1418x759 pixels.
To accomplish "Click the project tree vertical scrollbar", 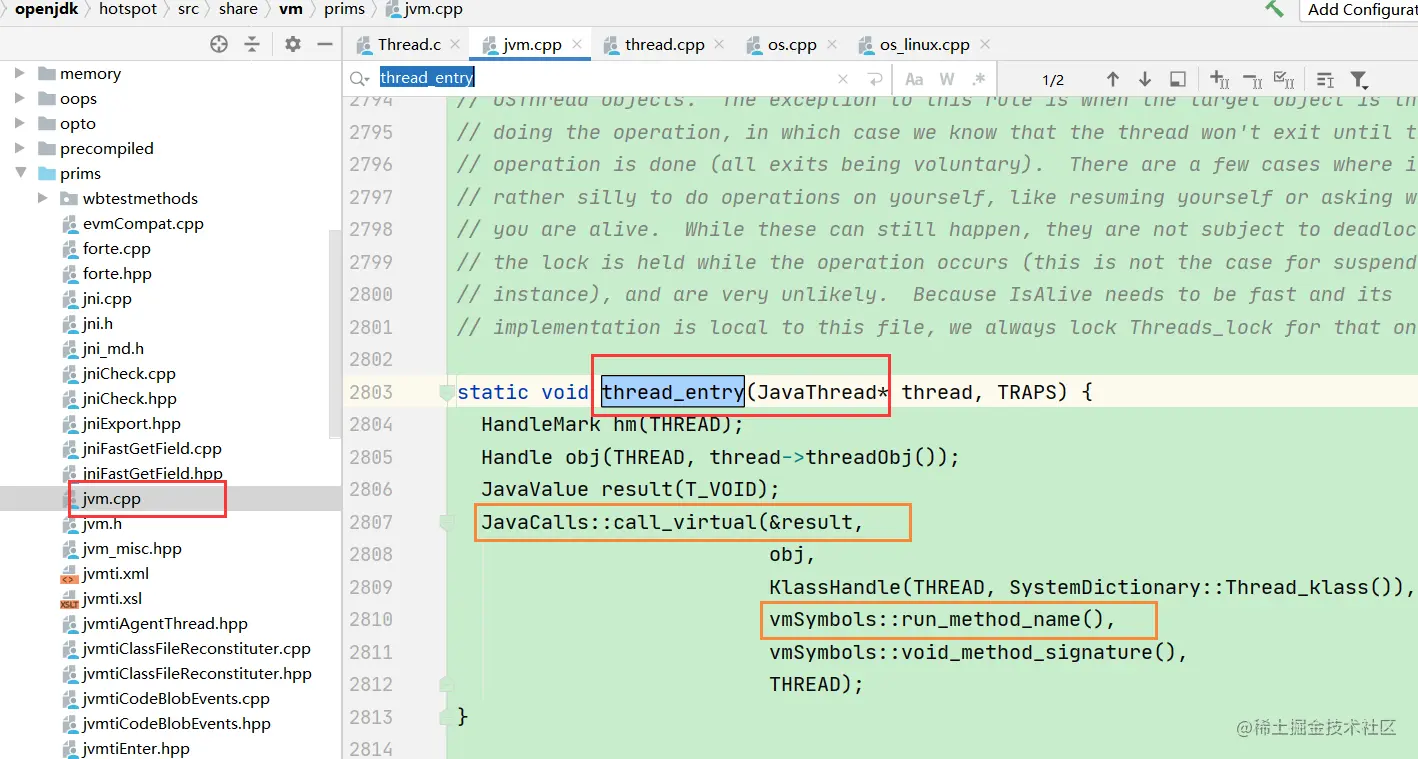I will [336, 335].
